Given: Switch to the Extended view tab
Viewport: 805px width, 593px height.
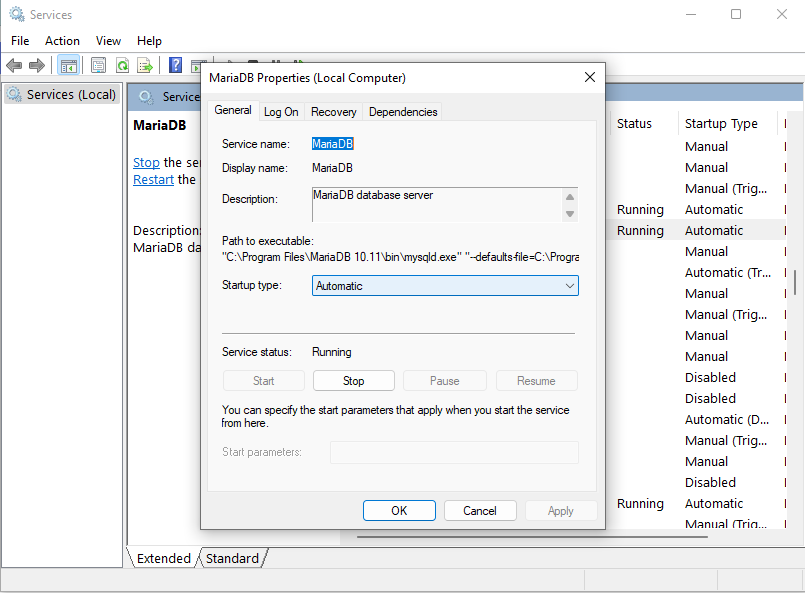Looking at the screenshot, I should click(x=163, y=558).
